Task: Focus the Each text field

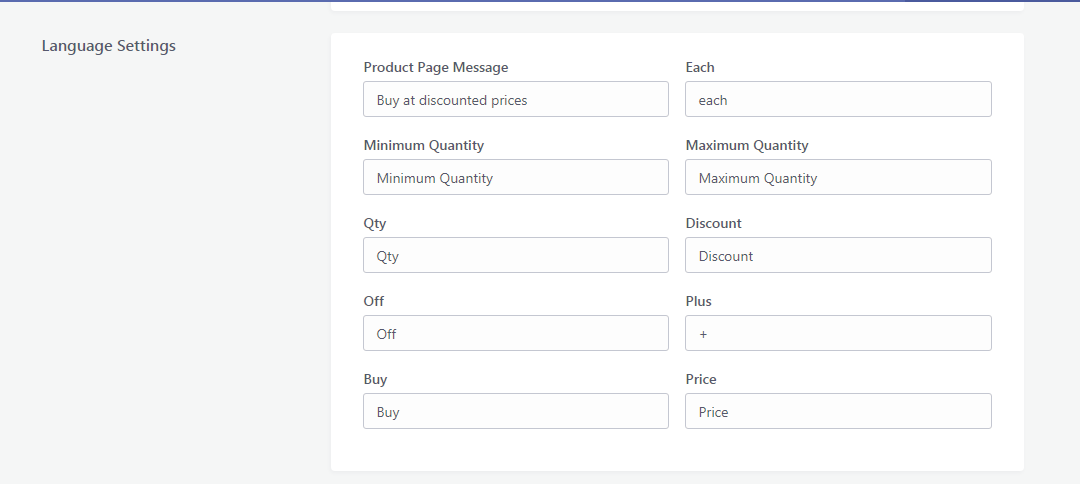Action: [x=838, y=100]
